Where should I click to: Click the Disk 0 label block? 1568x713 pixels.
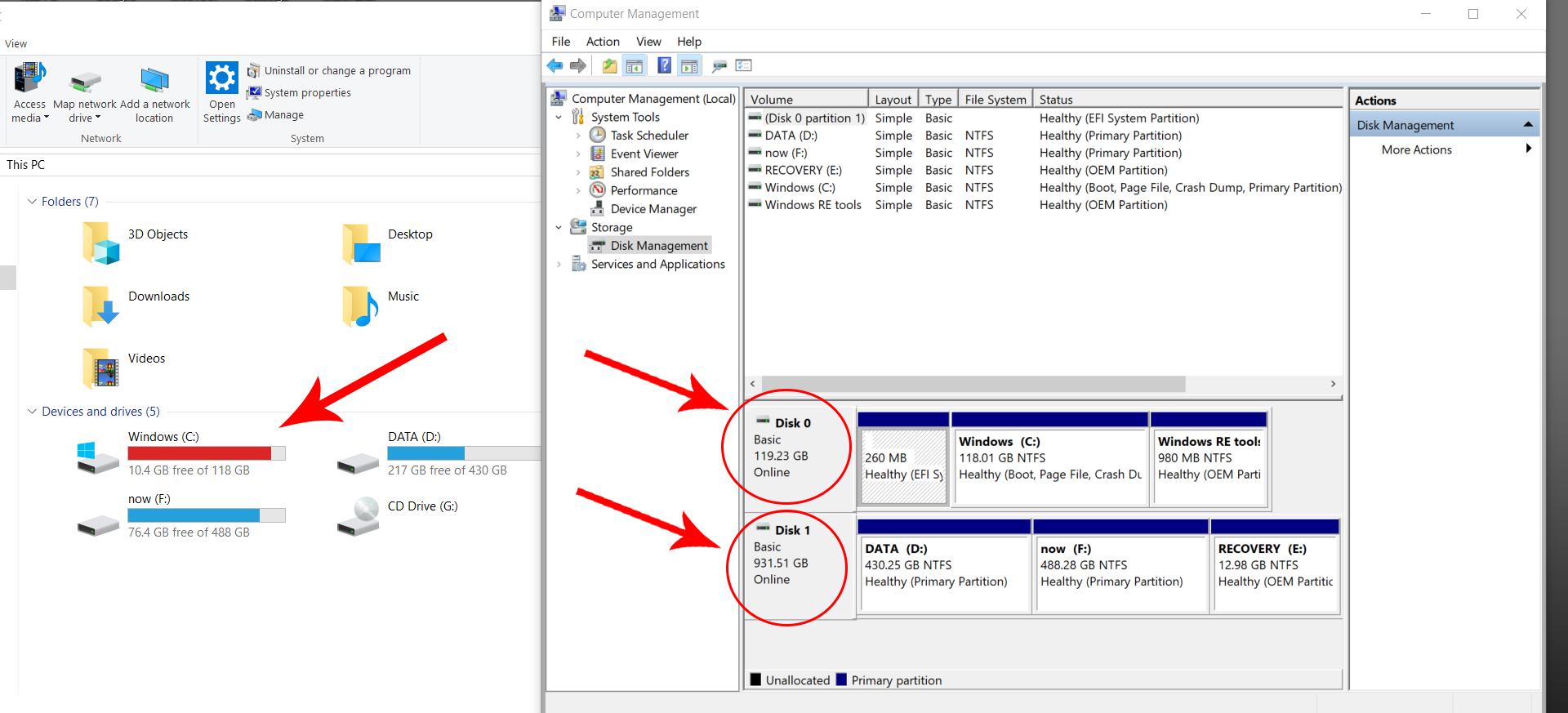(x=800, y=459)
